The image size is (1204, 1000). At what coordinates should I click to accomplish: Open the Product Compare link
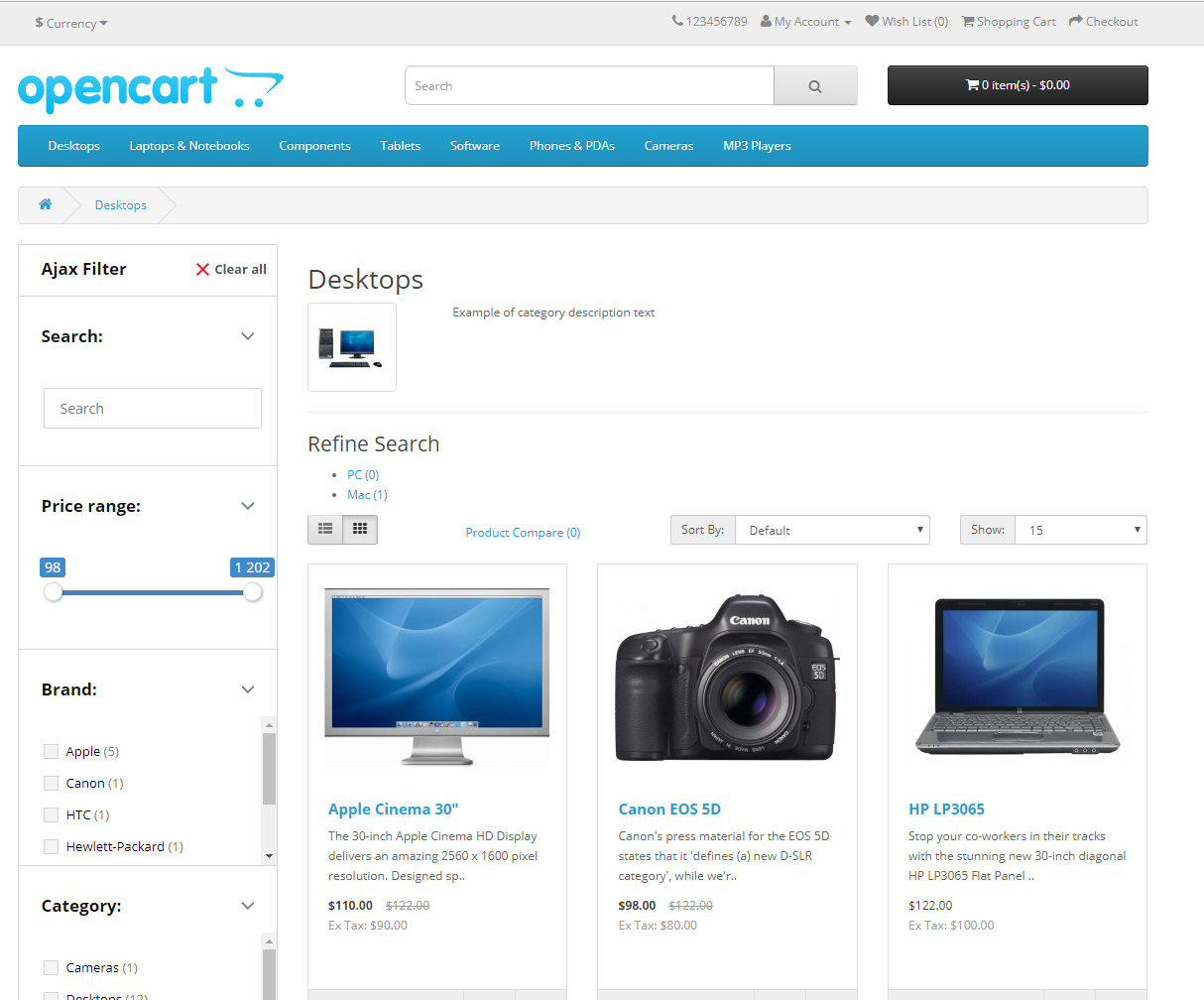tap(523, 533)
